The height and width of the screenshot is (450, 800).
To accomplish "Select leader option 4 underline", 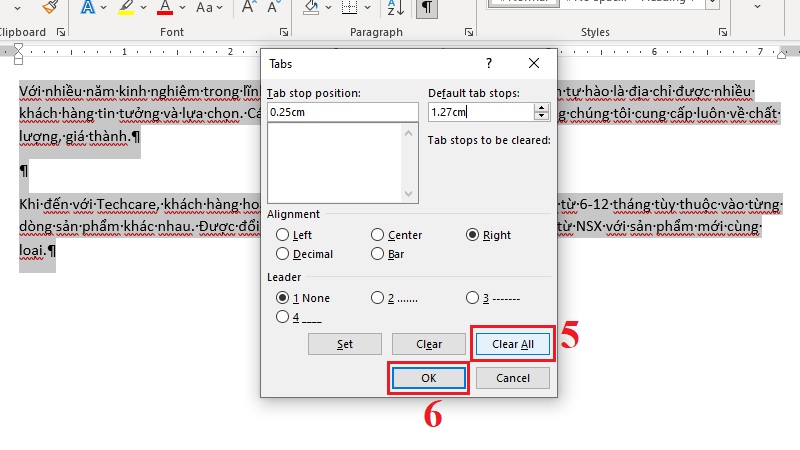I will click(x=282, y=317).
